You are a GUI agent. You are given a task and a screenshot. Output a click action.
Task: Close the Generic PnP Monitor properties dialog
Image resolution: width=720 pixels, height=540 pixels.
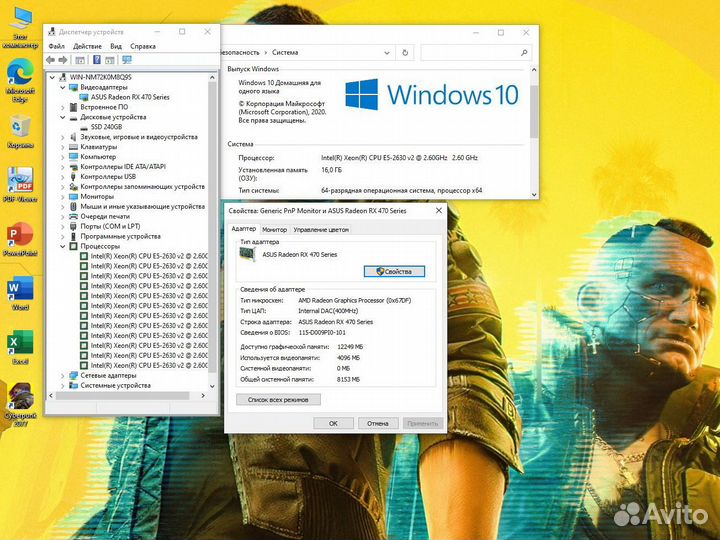pos(439,210)
